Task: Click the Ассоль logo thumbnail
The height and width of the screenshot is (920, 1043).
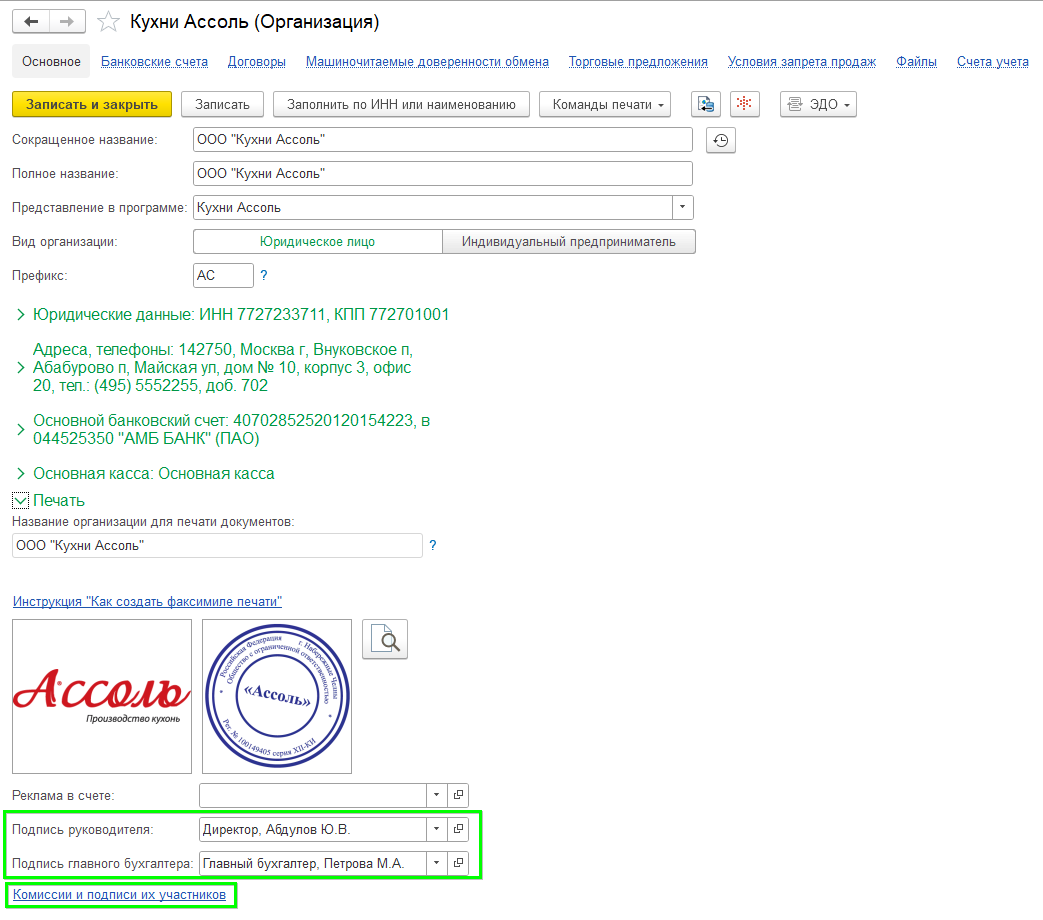Action: [102, 696]
